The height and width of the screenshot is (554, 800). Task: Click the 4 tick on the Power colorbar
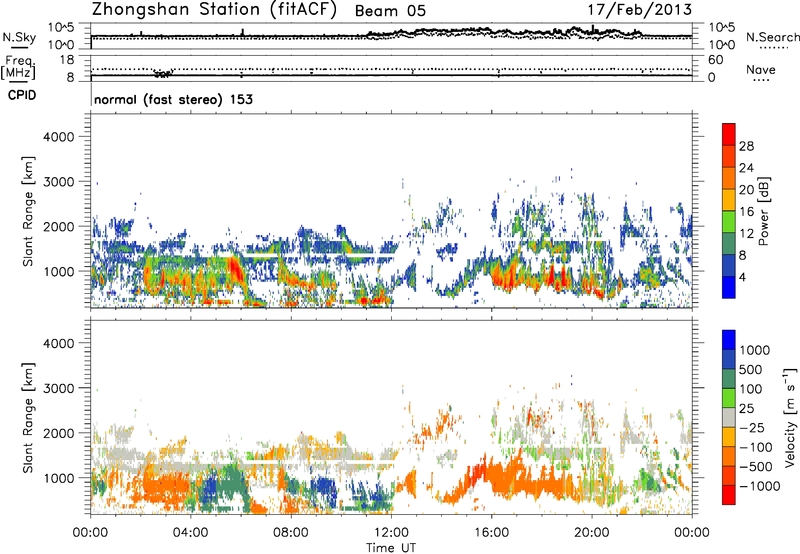click(x=743, y=278)
